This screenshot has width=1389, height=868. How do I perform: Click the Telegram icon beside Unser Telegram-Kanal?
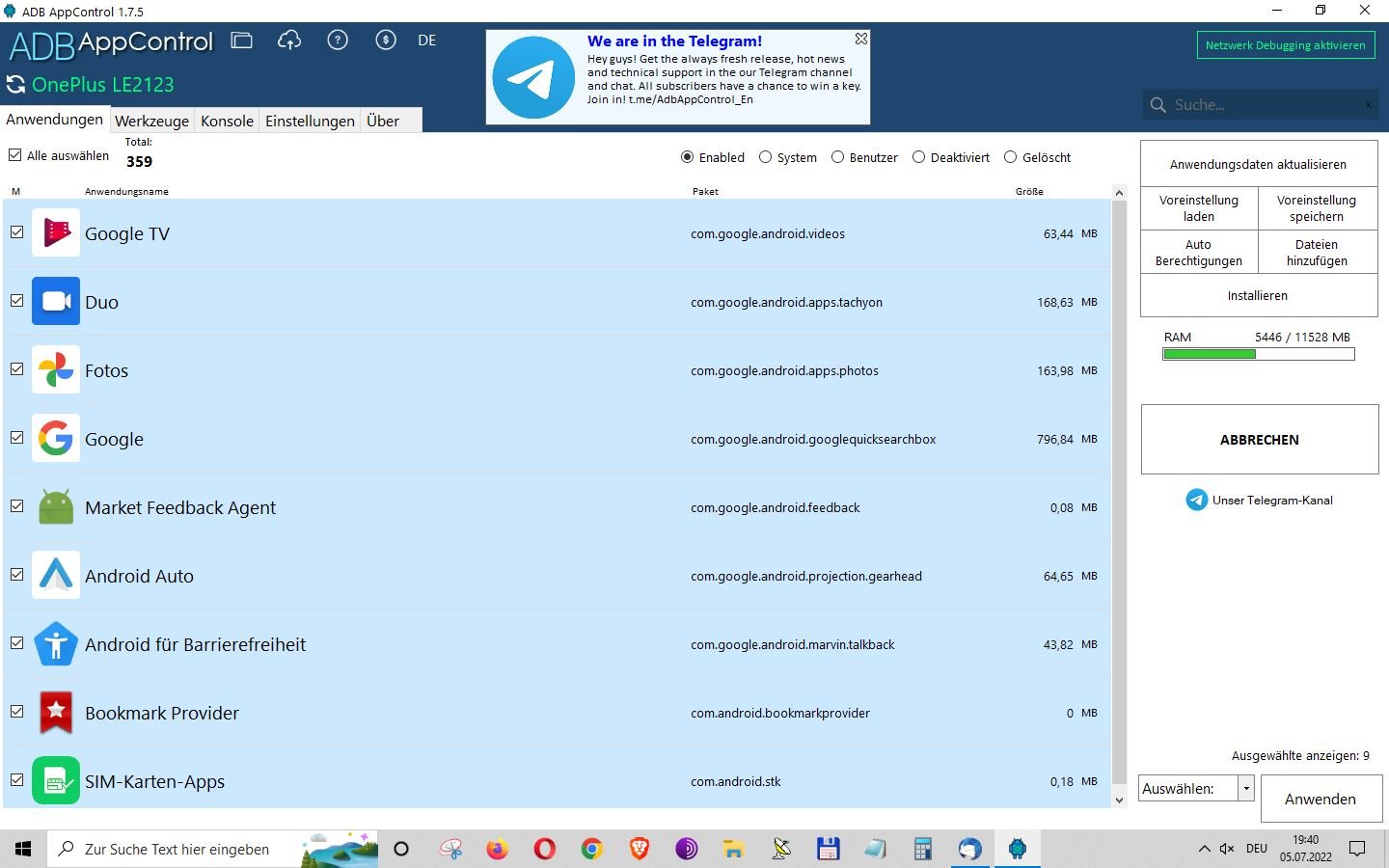pyautogui.click(x=1196, y=500)
